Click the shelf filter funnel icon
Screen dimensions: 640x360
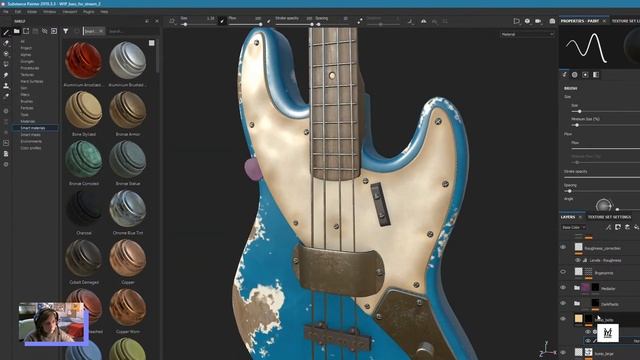(65, 31)
